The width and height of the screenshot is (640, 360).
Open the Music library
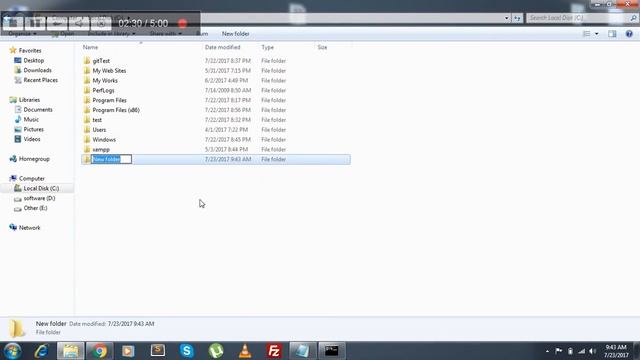coord(31,120)
